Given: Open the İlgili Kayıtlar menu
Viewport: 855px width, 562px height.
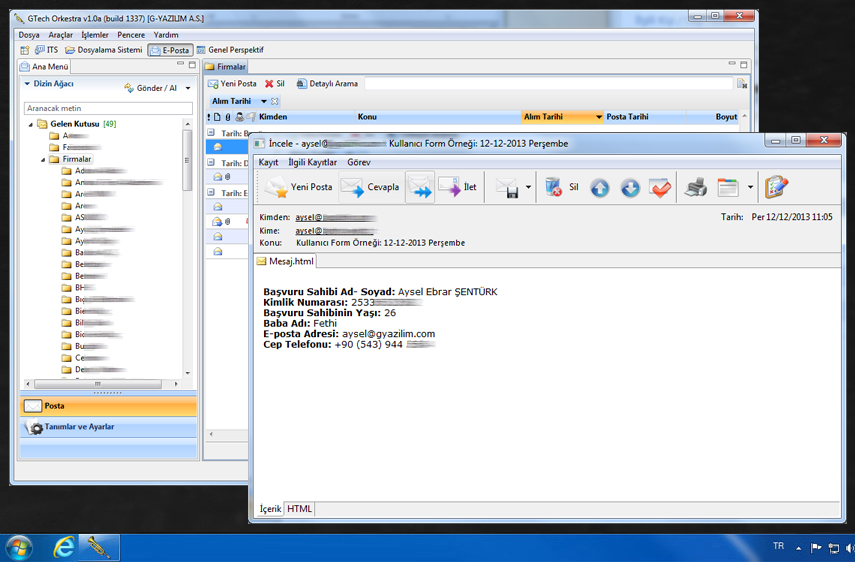Looking at the screenshot, I should pos(312,162).
